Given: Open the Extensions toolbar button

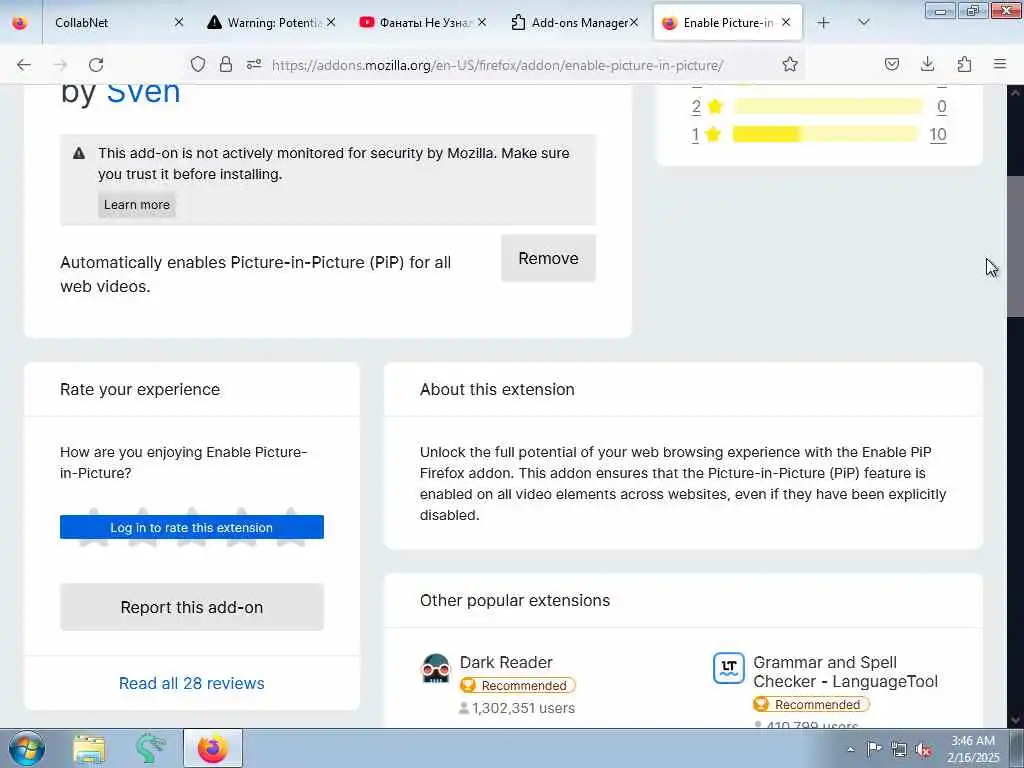Looking at the screenshot, I should click(x=964, y=64).
